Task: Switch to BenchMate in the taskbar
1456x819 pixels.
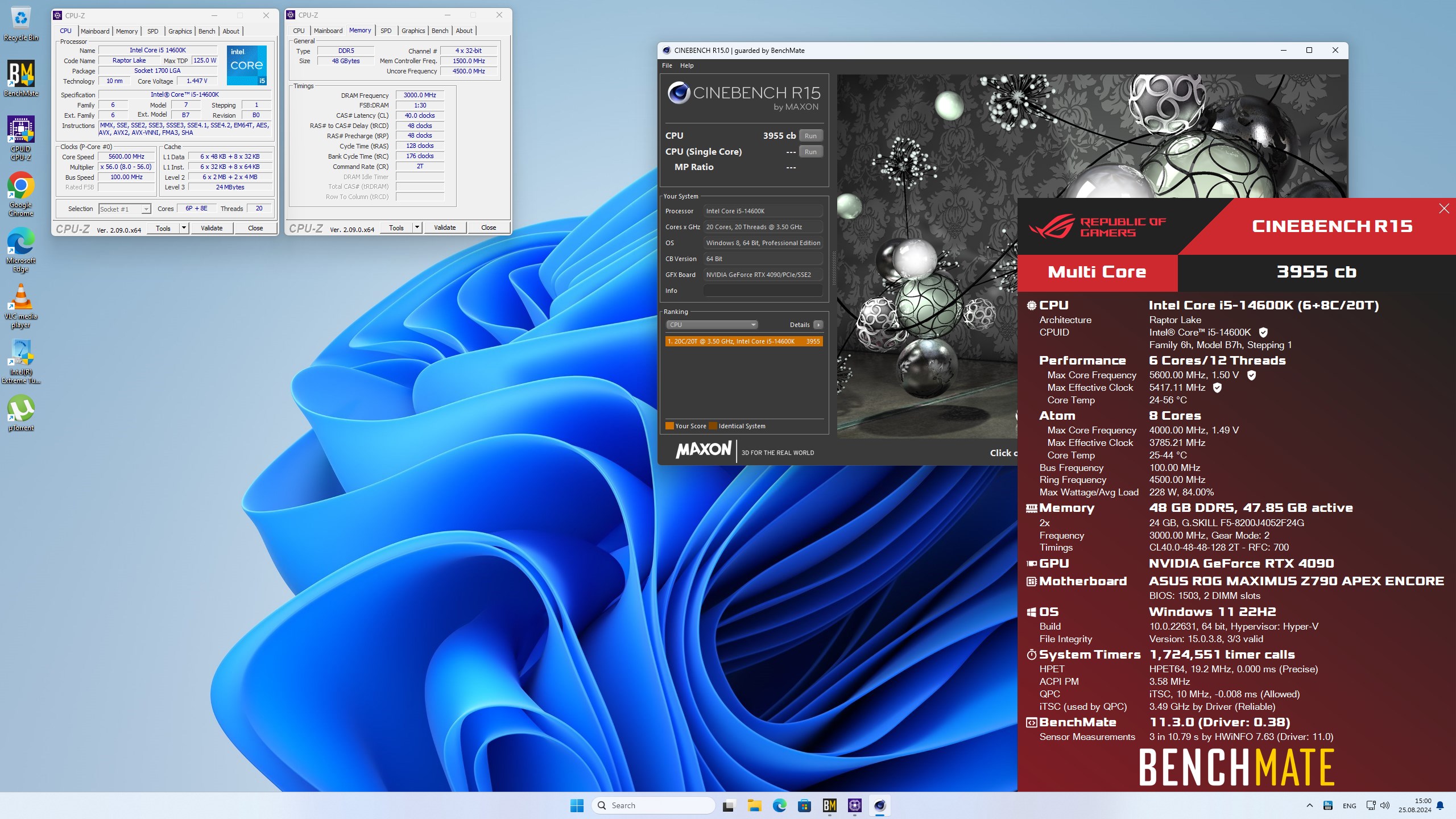Action: tap(829, 805)
